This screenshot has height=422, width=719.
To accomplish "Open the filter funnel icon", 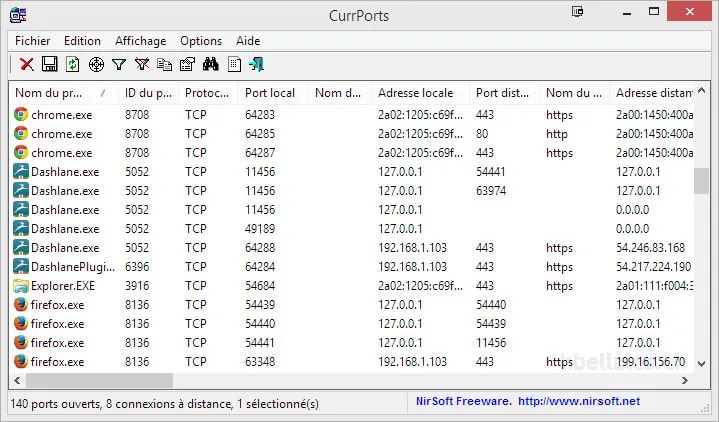I will pos(119,65).
